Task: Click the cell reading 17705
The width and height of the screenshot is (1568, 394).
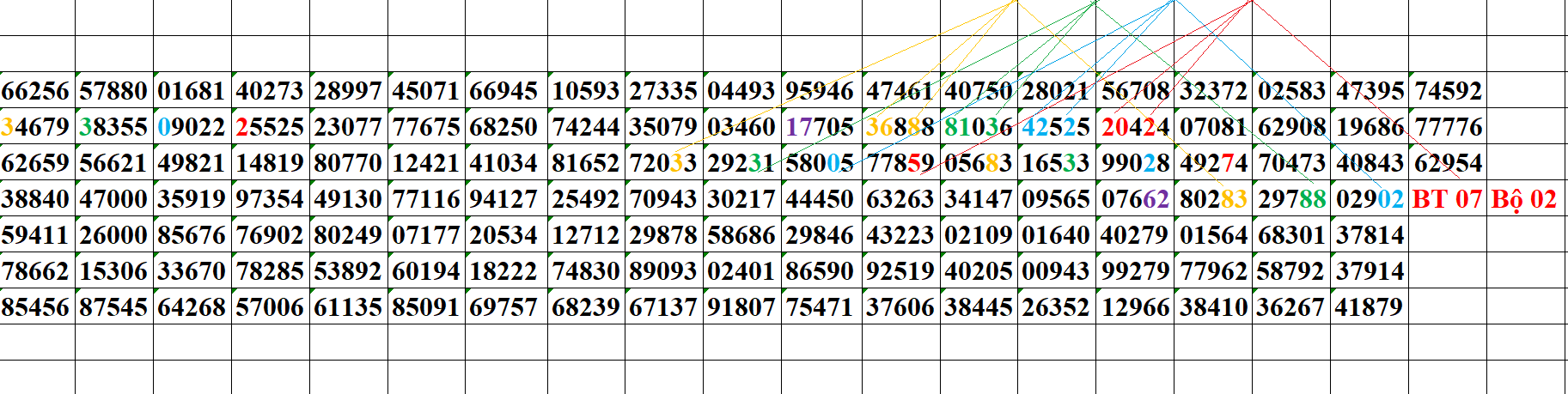Action: [x=820, y=127]
